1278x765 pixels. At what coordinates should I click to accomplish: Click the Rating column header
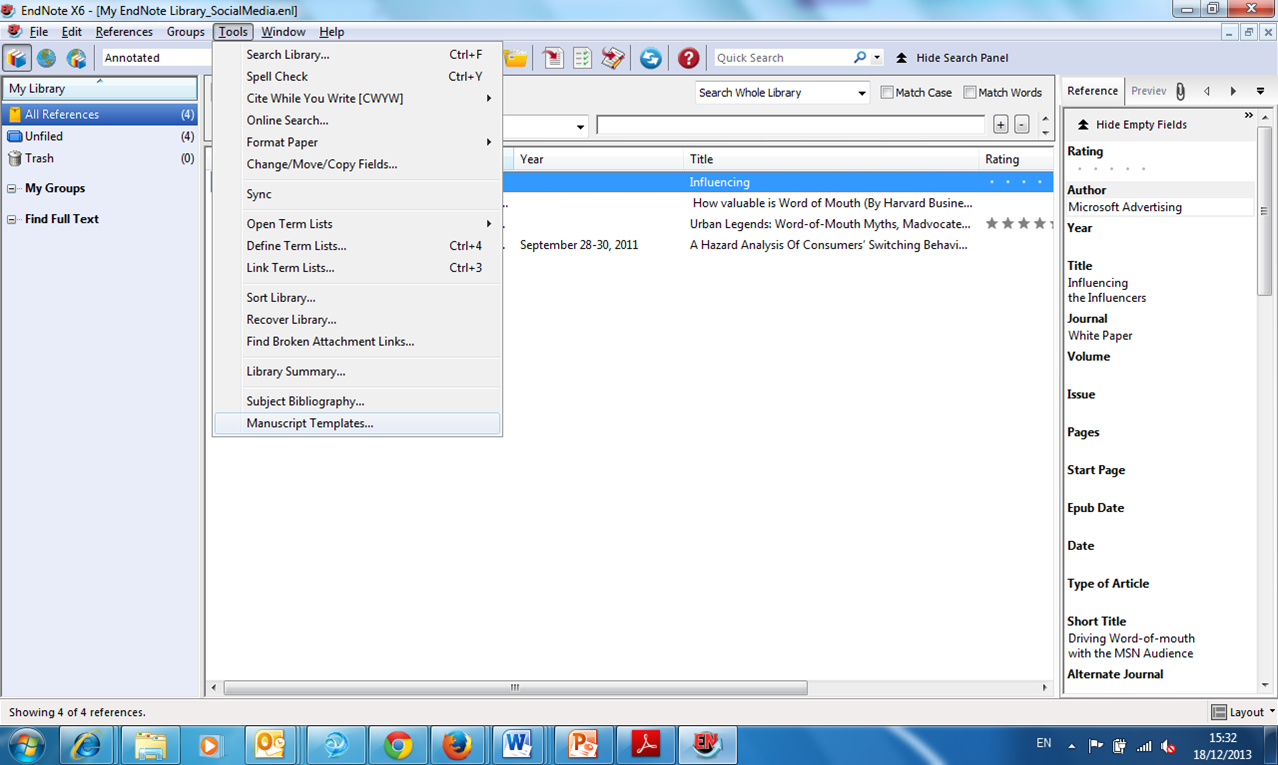click(1017, 159)
